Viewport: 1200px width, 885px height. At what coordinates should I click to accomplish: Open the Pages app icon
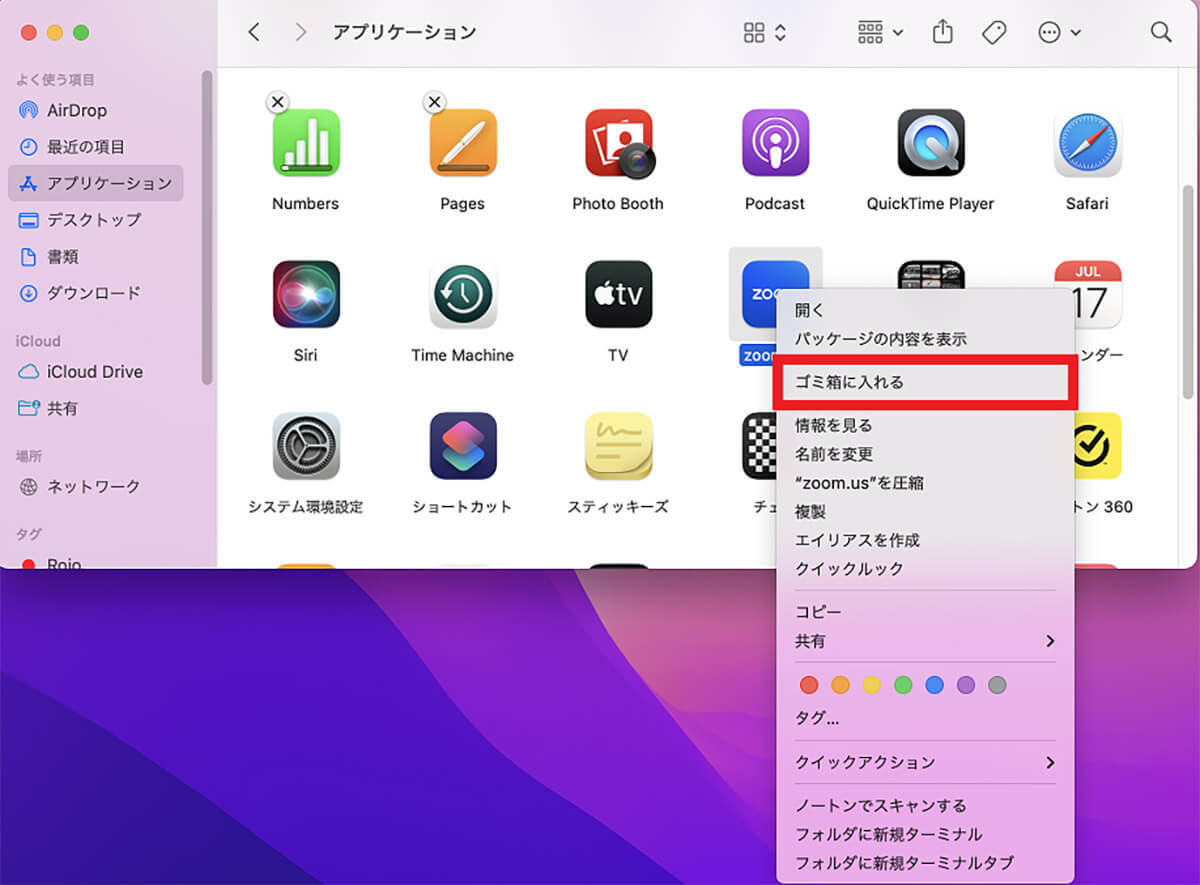coord(462,143)
